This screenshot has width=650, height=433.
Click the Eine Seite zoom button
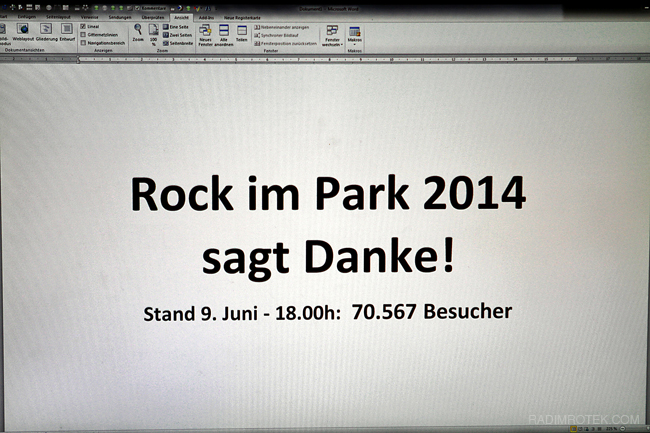(180, 26)
